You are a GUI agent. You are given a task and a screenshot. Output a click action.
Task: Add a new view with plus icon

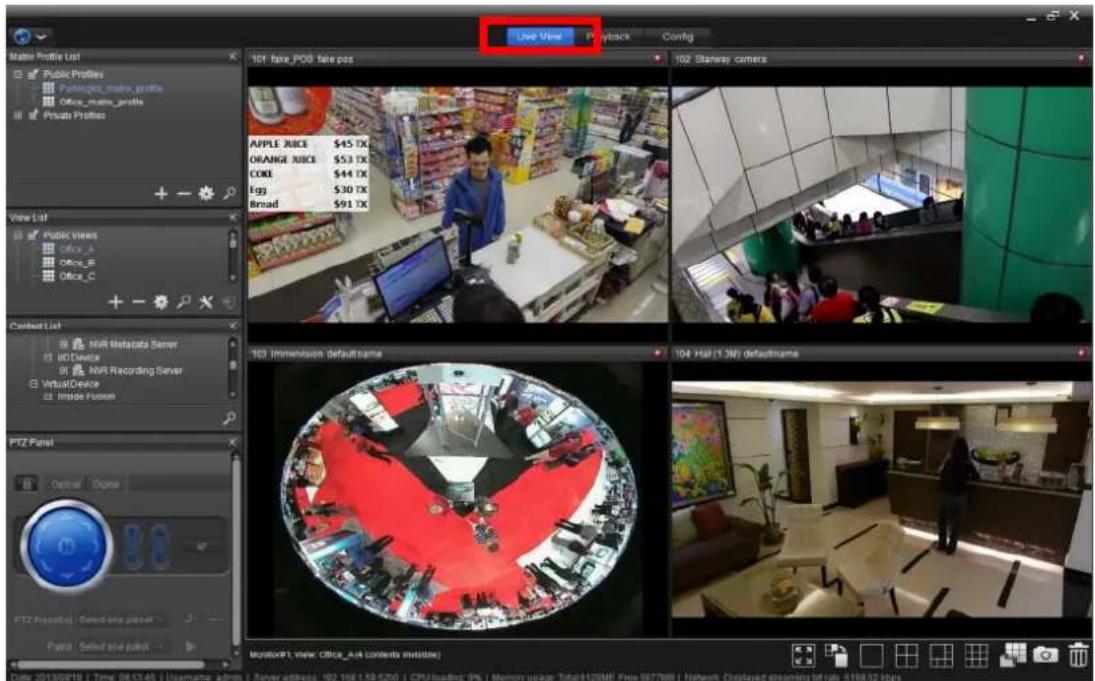click(116, 302)
